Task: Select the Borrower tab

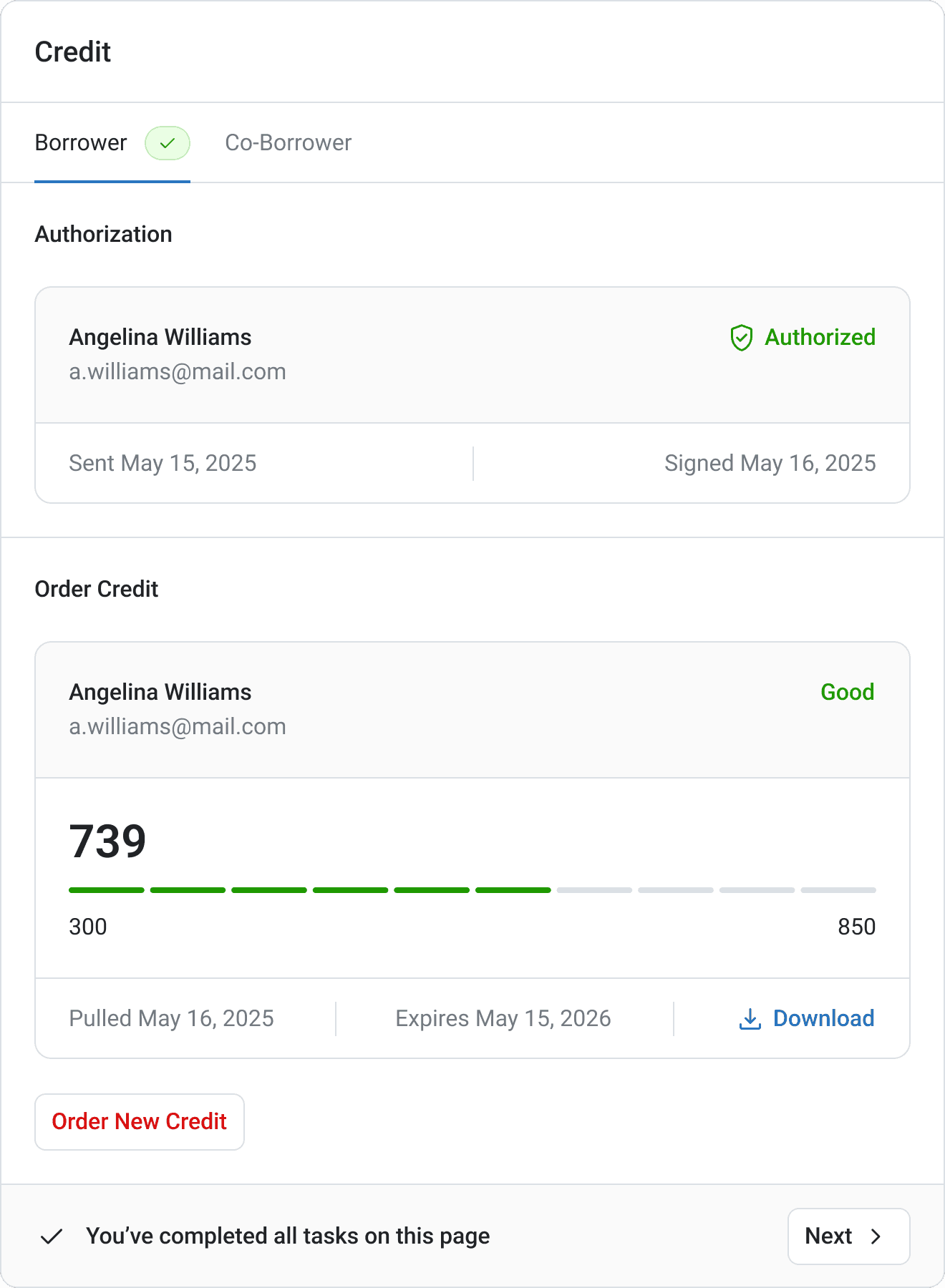Action: click(x=81, y=143)
